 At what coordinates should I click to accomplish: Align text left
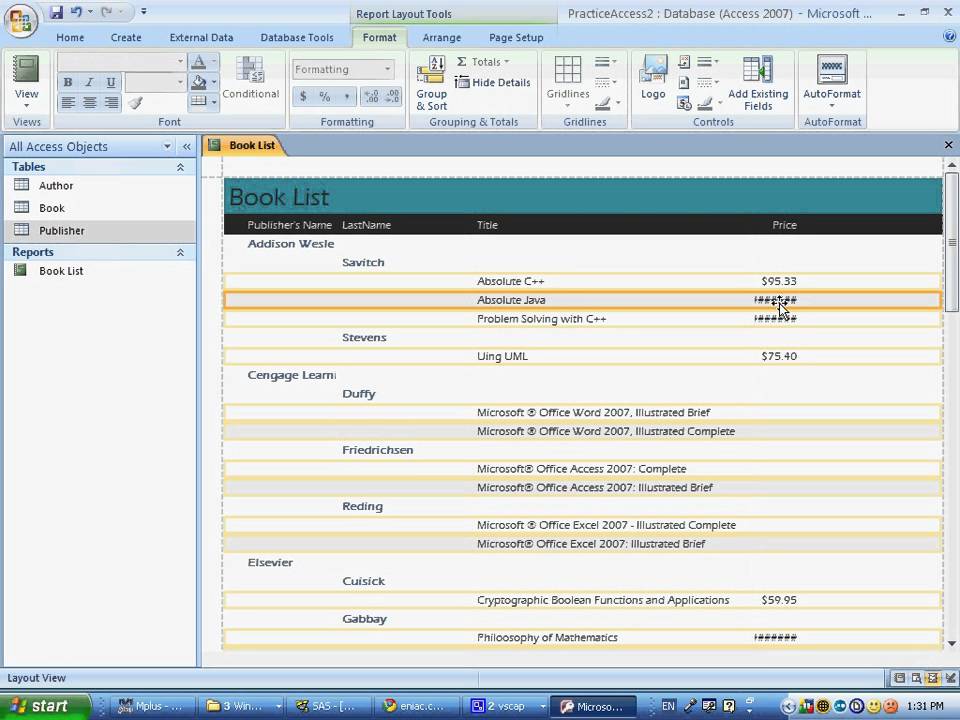(68, 102)
